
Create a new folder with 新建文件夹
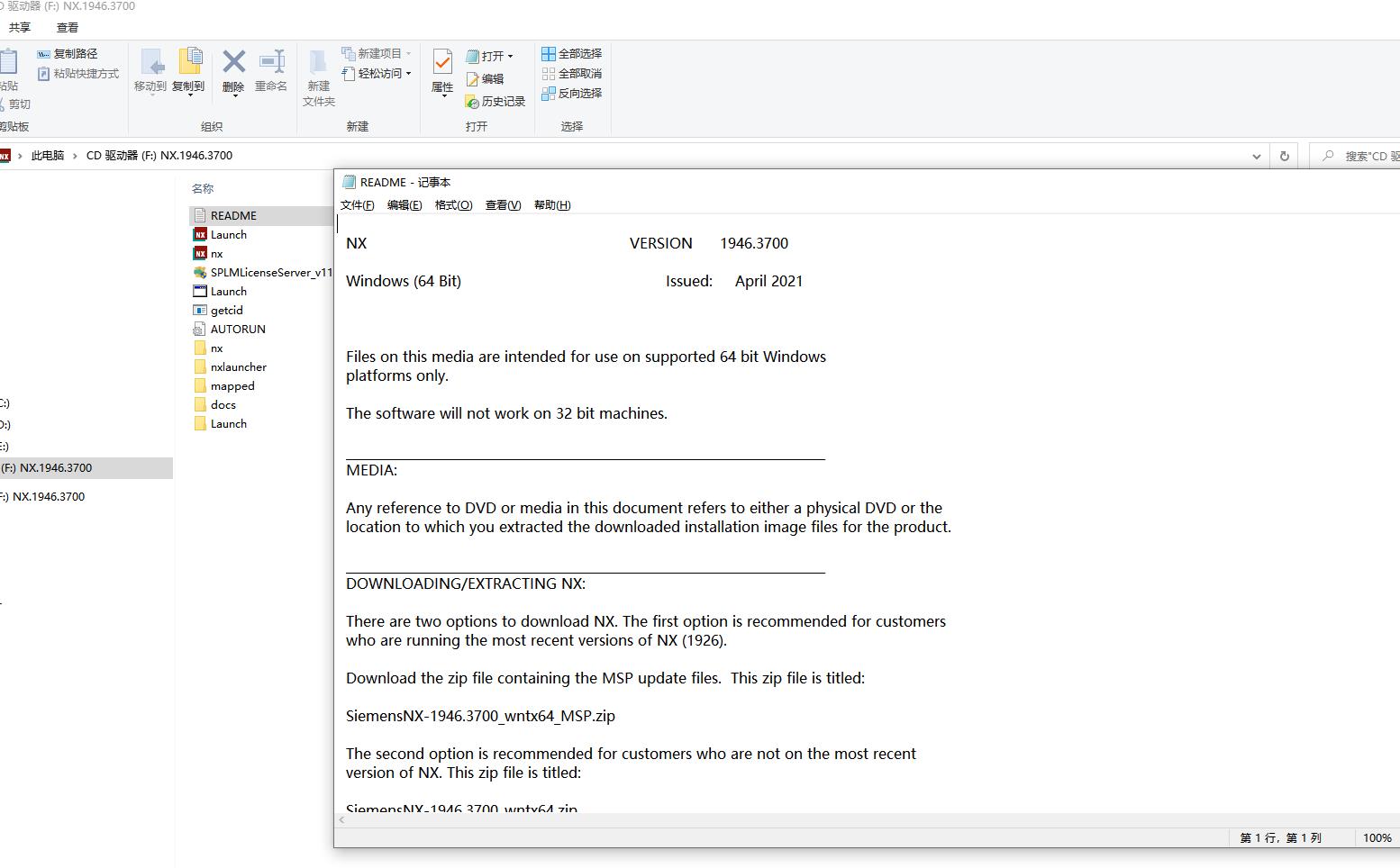tap(318, 77)
